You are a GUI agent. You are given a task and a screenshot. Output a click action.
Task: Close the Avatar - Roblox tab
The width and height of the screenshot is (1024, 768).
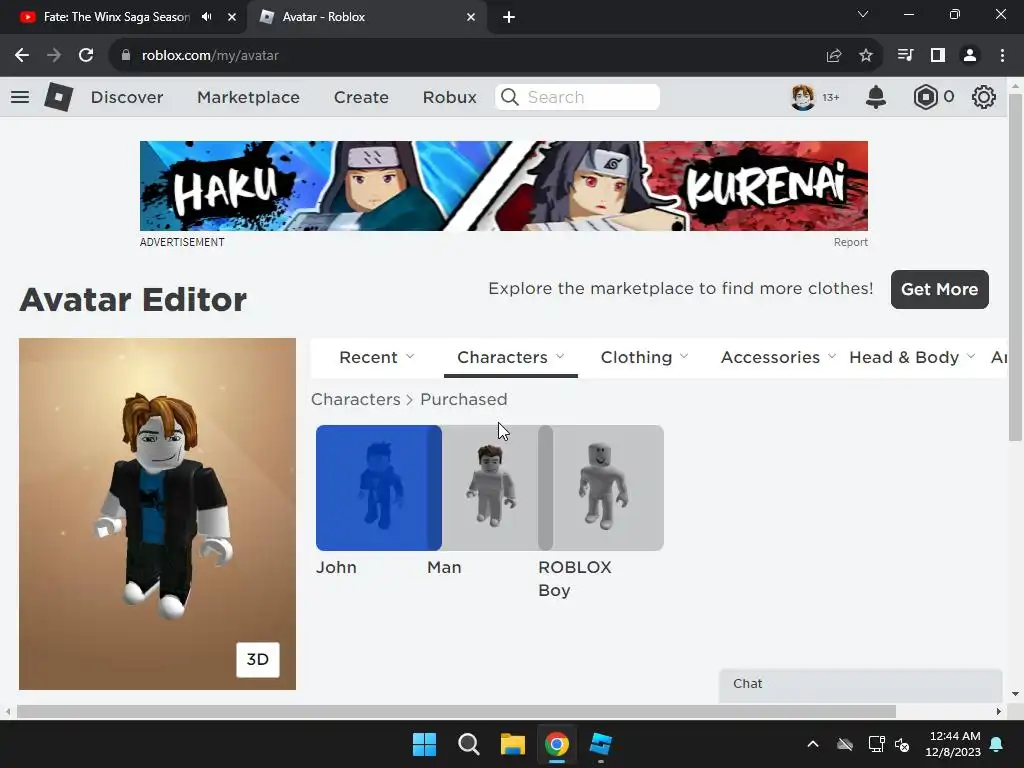[471, 17]
